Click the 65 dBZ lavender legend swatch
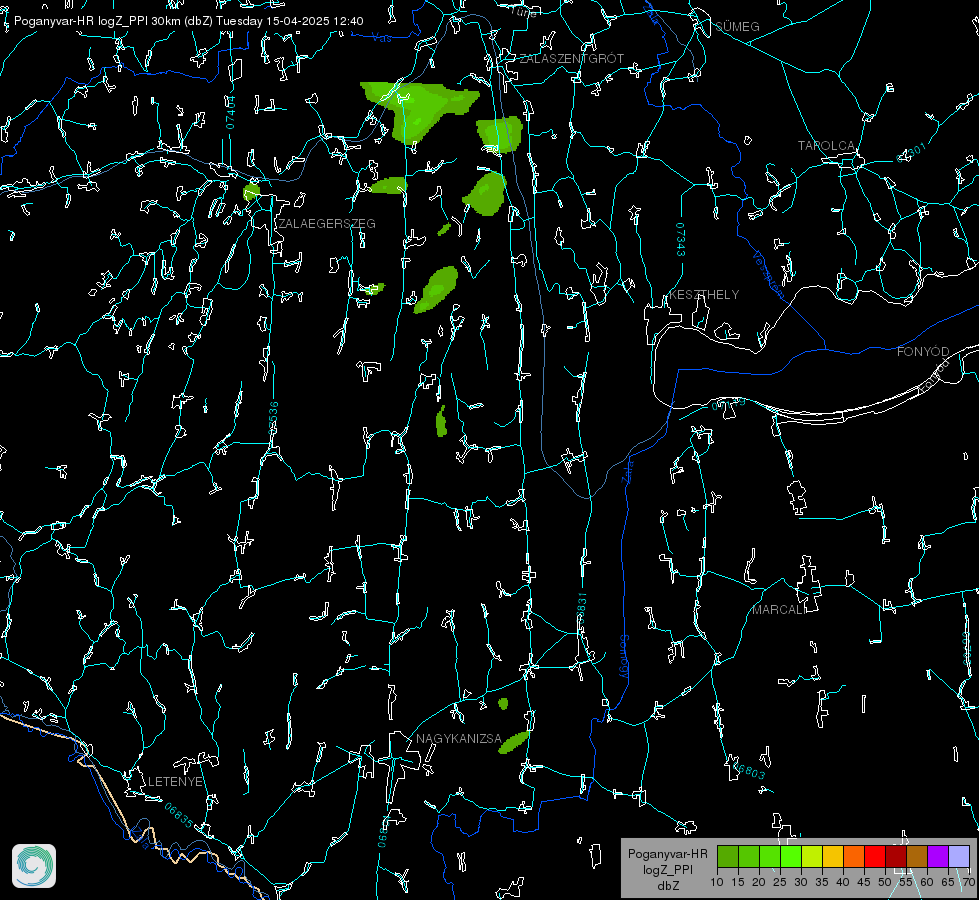 [959, 856]
